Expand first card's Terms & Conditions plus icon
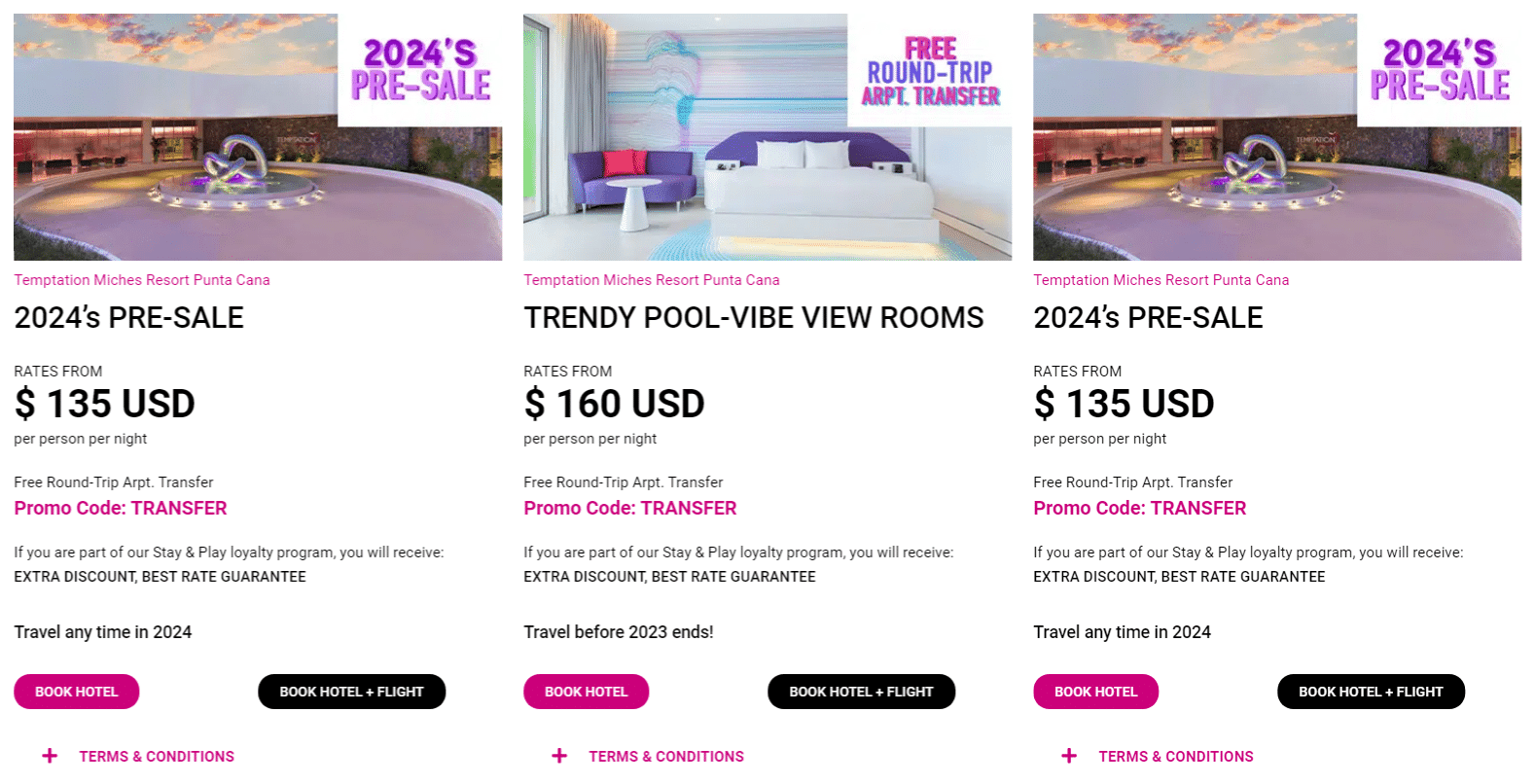1535x784 pixels. pos(50,756)
